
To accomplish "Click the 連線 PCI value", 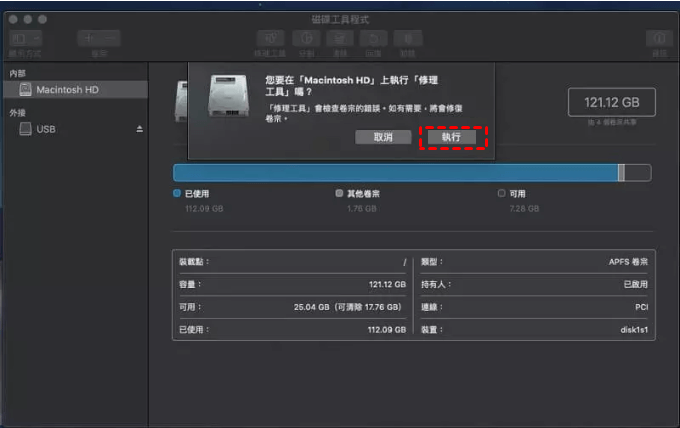I will pyautogui.click(x=641, y=307).
